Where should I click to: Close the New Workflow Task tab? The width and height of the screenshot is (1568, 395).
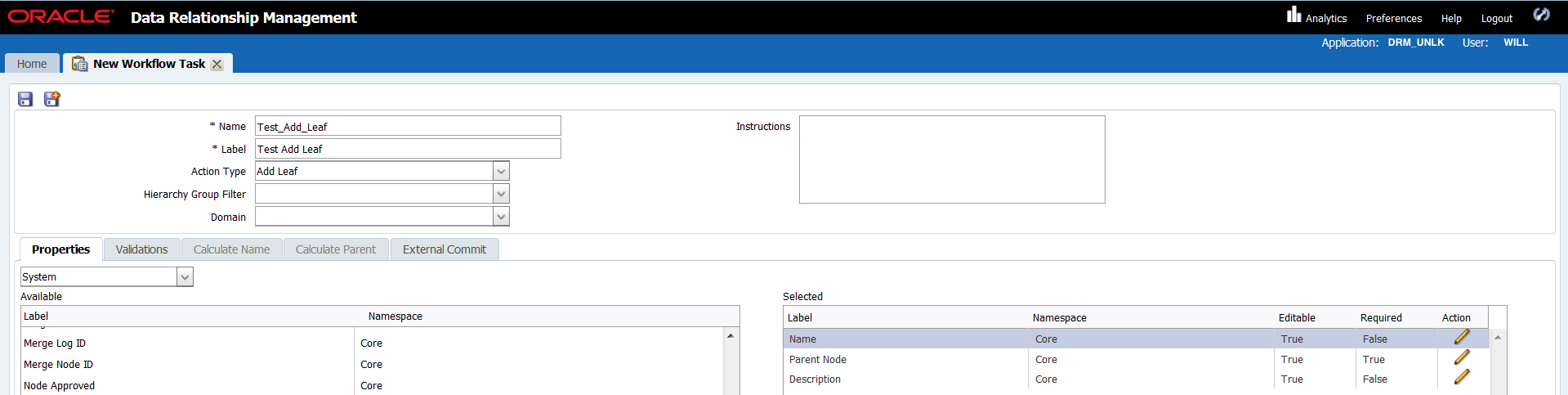(217, 65)
